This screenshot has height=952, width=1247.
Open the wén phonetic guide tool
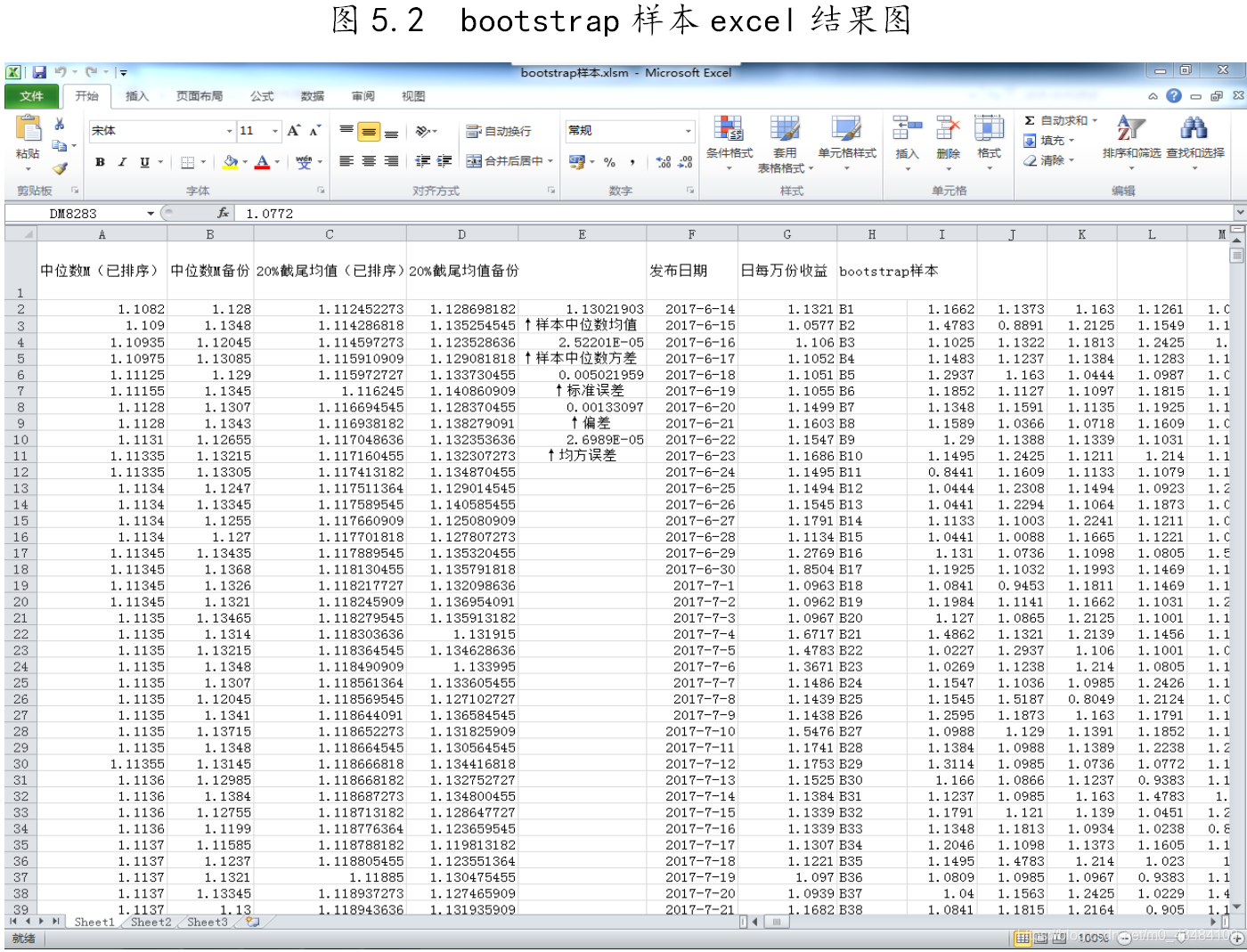(305, 162)
